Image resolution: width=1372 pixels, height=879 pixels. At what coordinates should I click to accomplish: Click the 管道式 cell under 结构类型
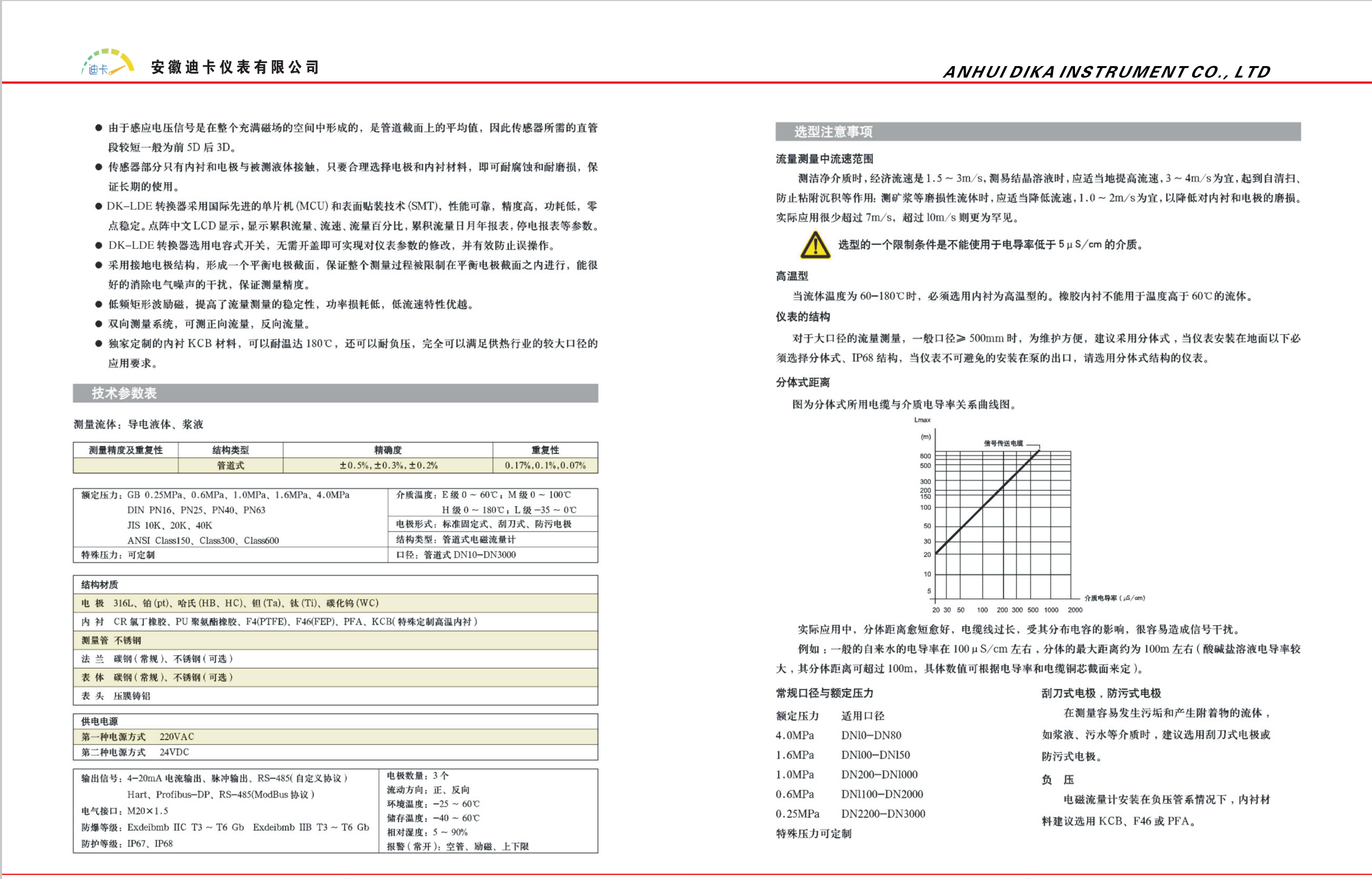230,466
